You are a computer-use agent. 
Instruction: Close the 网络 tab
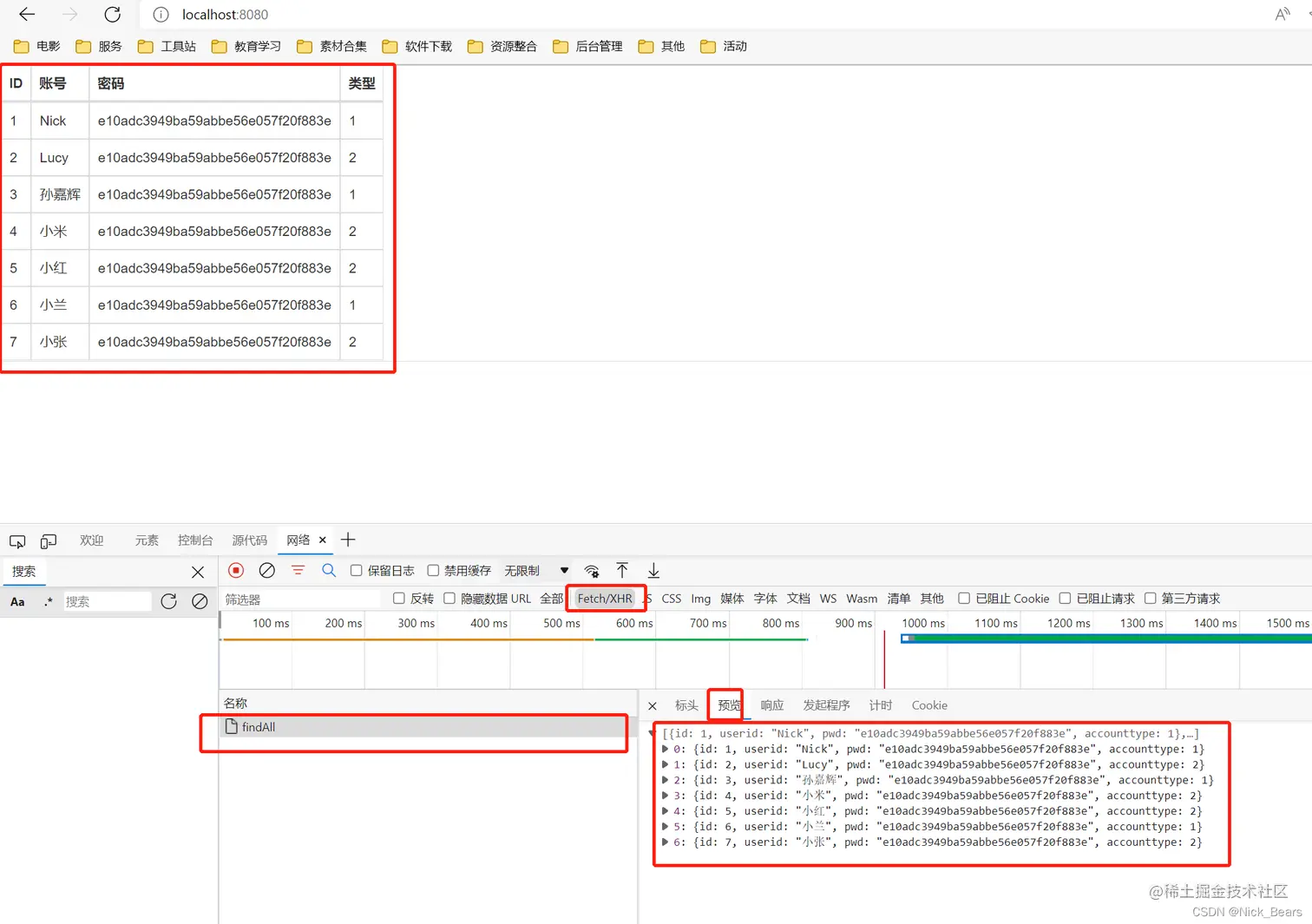point(323,540)
